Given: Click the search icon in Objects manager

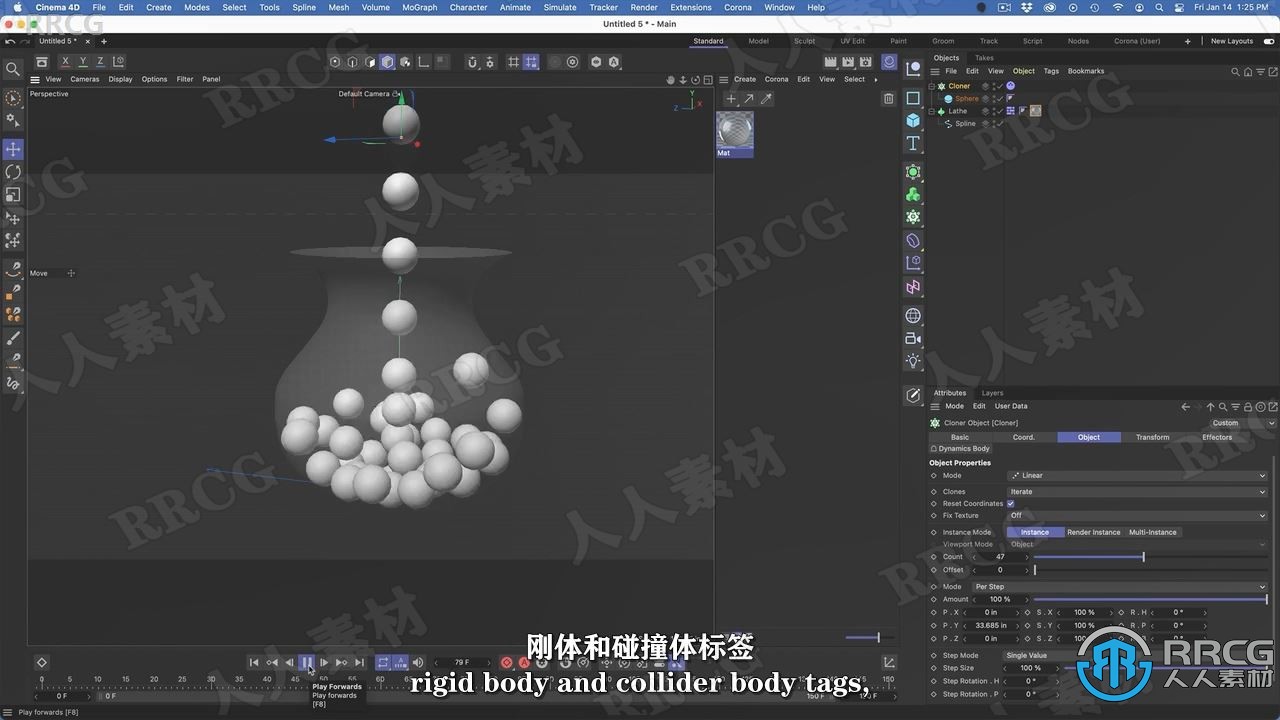Looking at the screenshot, I should (x=1235, y=71).
